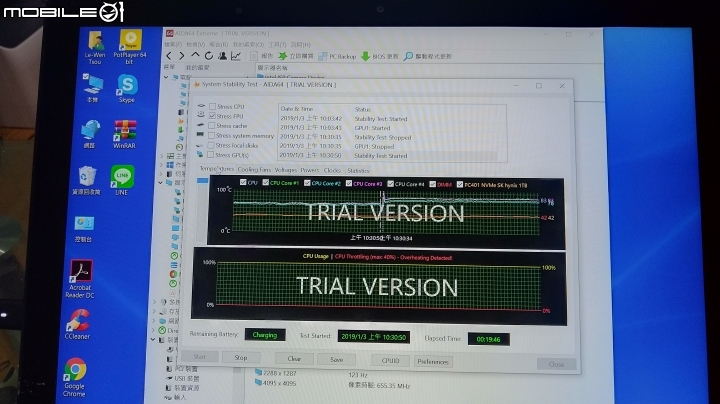Switch to Powers tab

click(x=309, y=170)
